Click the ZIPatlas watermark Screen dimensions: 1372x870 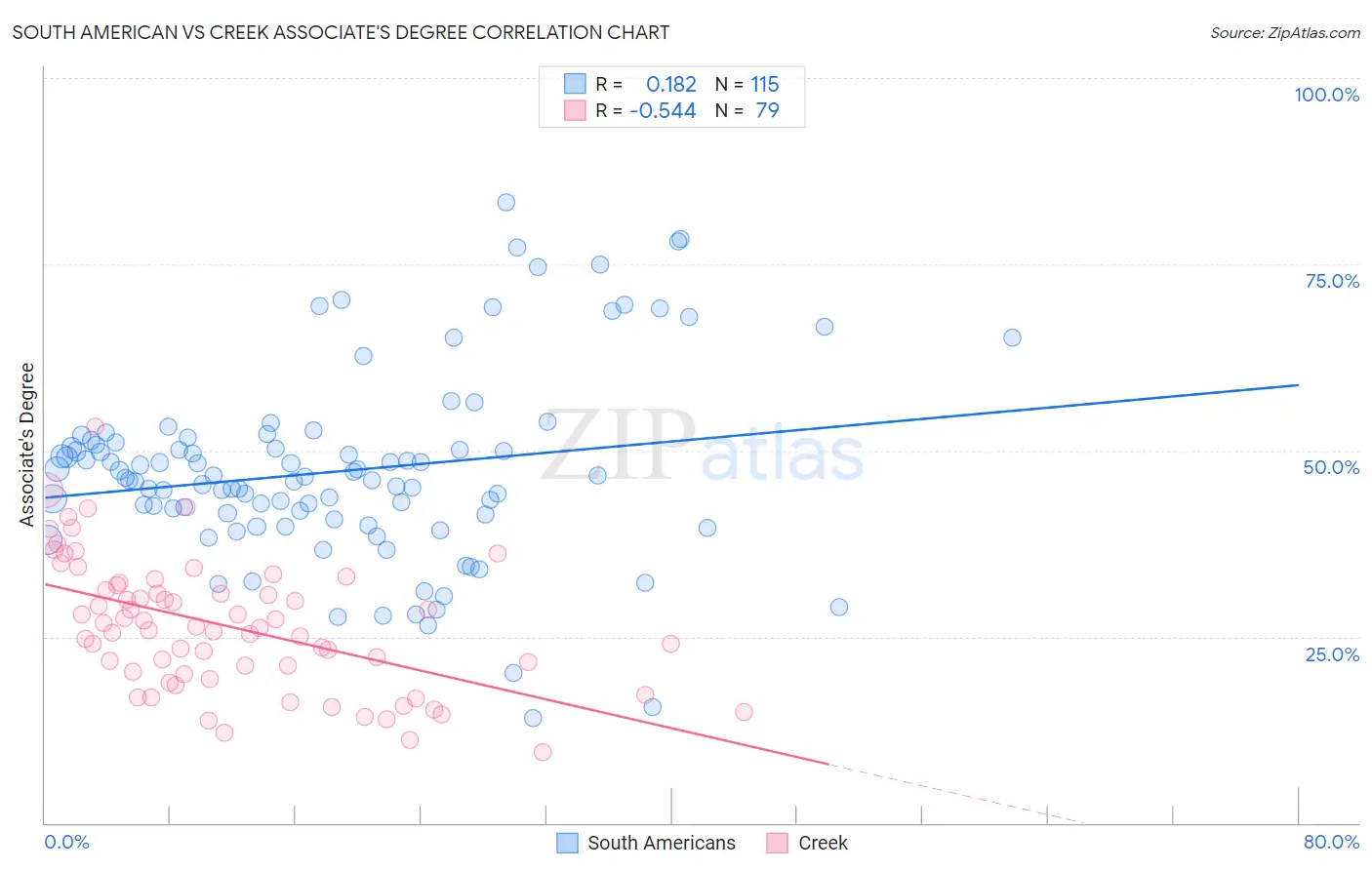(x=703, y=447)
